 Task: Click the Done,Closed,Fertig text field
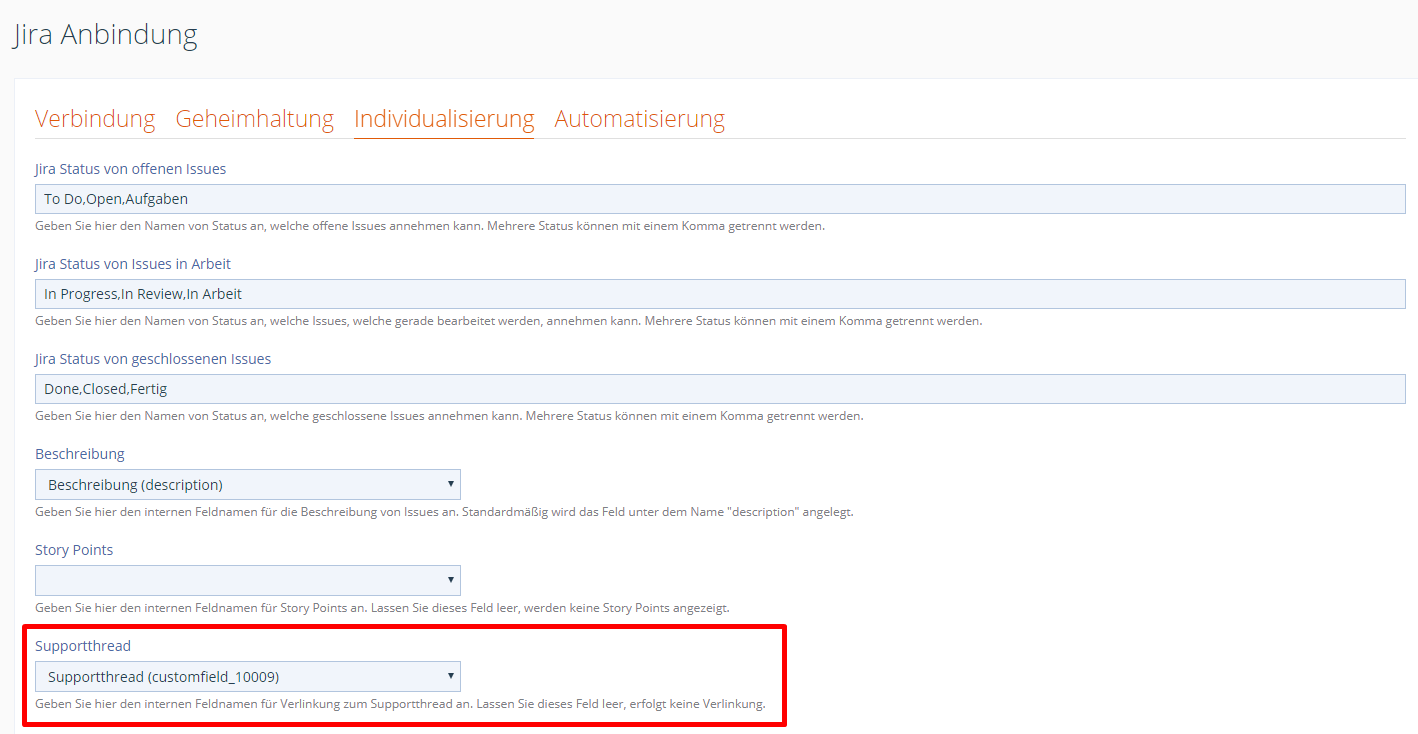point(720,389)
